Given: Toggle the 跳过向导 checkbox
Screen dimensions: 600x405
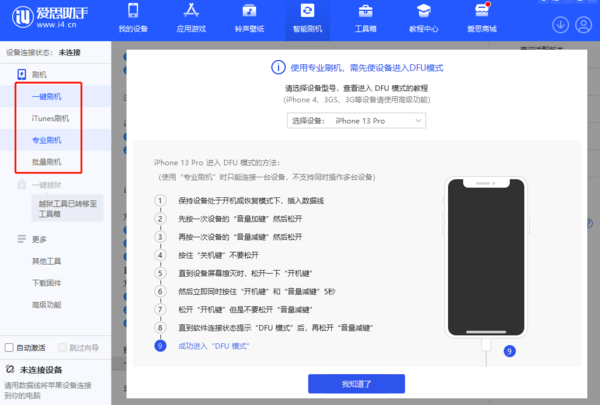Looking at the screenshot, I should 62,348.
